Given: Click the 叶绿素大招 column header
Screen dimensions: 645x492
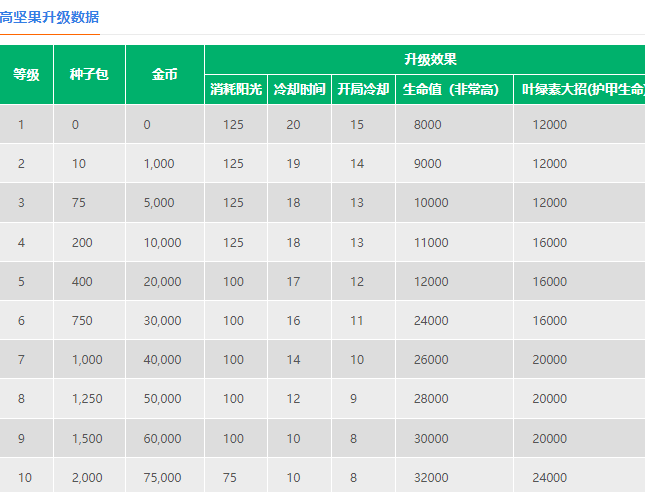Looking at the screenshot, I should point(579,89).
